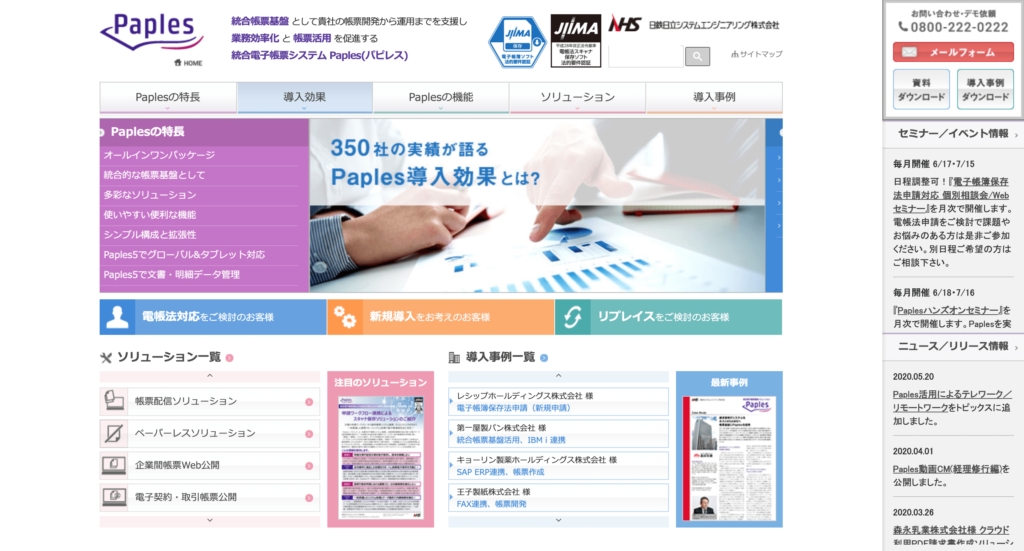Open レシップホールディングス株式会社 case study
The image size is (1024, 551).
[x=558, y=401]
